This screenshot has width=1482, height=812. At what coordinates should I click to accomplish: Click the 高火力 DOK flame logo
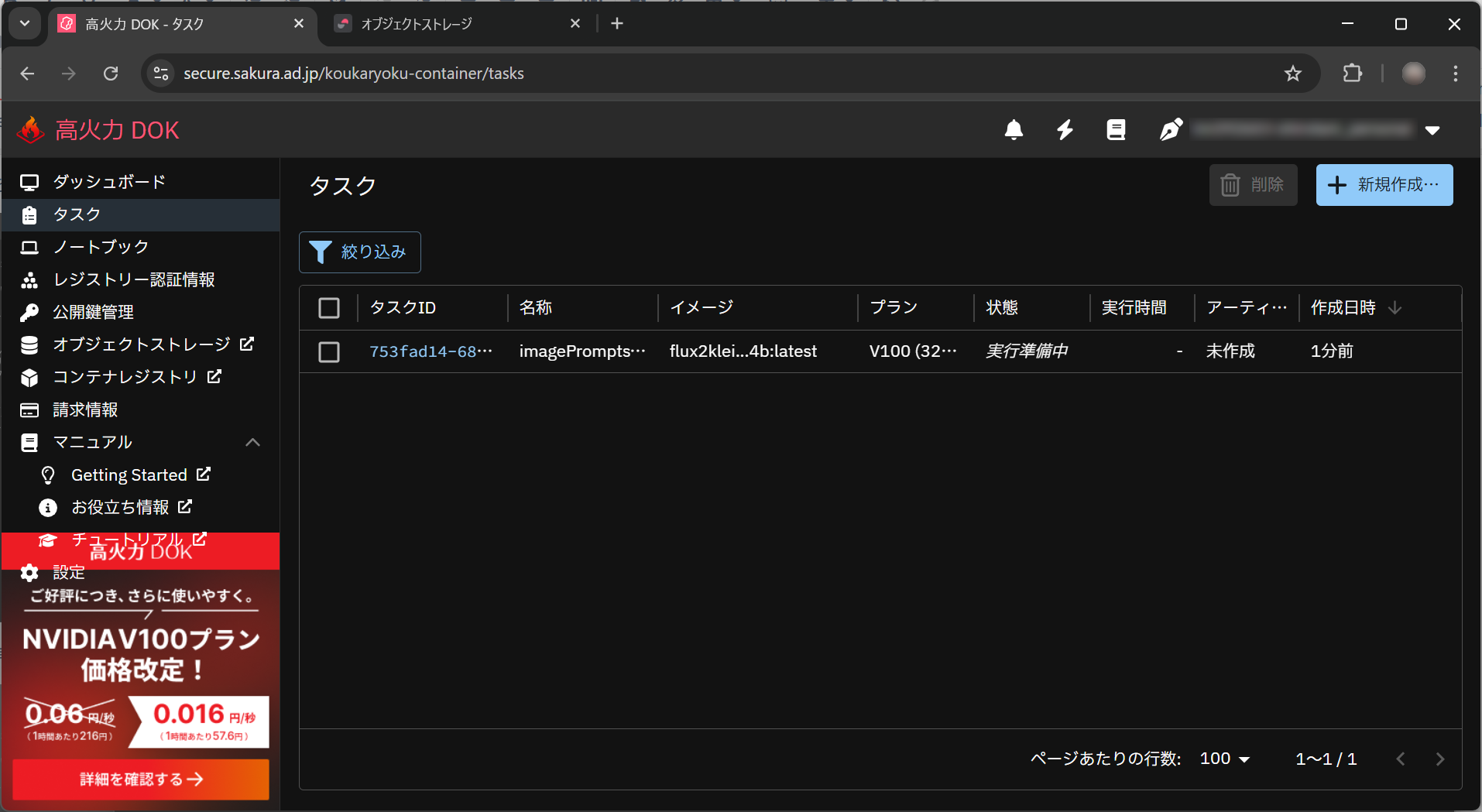pyautogui.click(x=31, y=130)
